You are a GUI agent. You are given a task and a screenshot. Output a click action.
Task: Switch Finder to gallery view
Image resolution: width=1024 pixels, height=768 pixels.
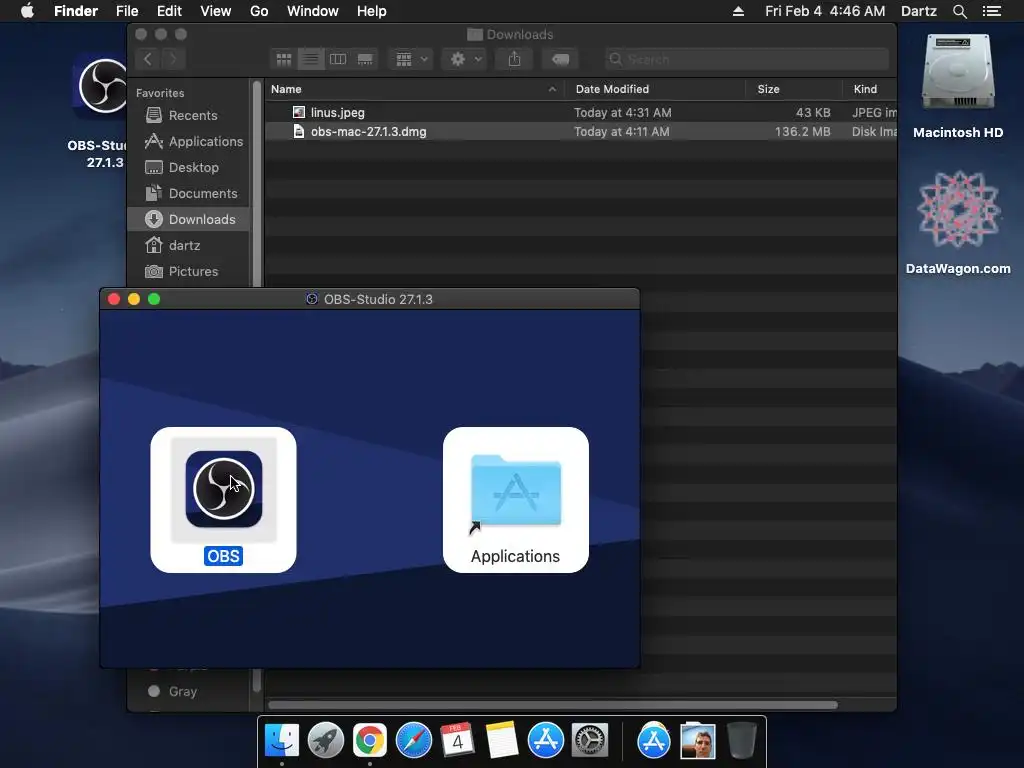(365, 59)
